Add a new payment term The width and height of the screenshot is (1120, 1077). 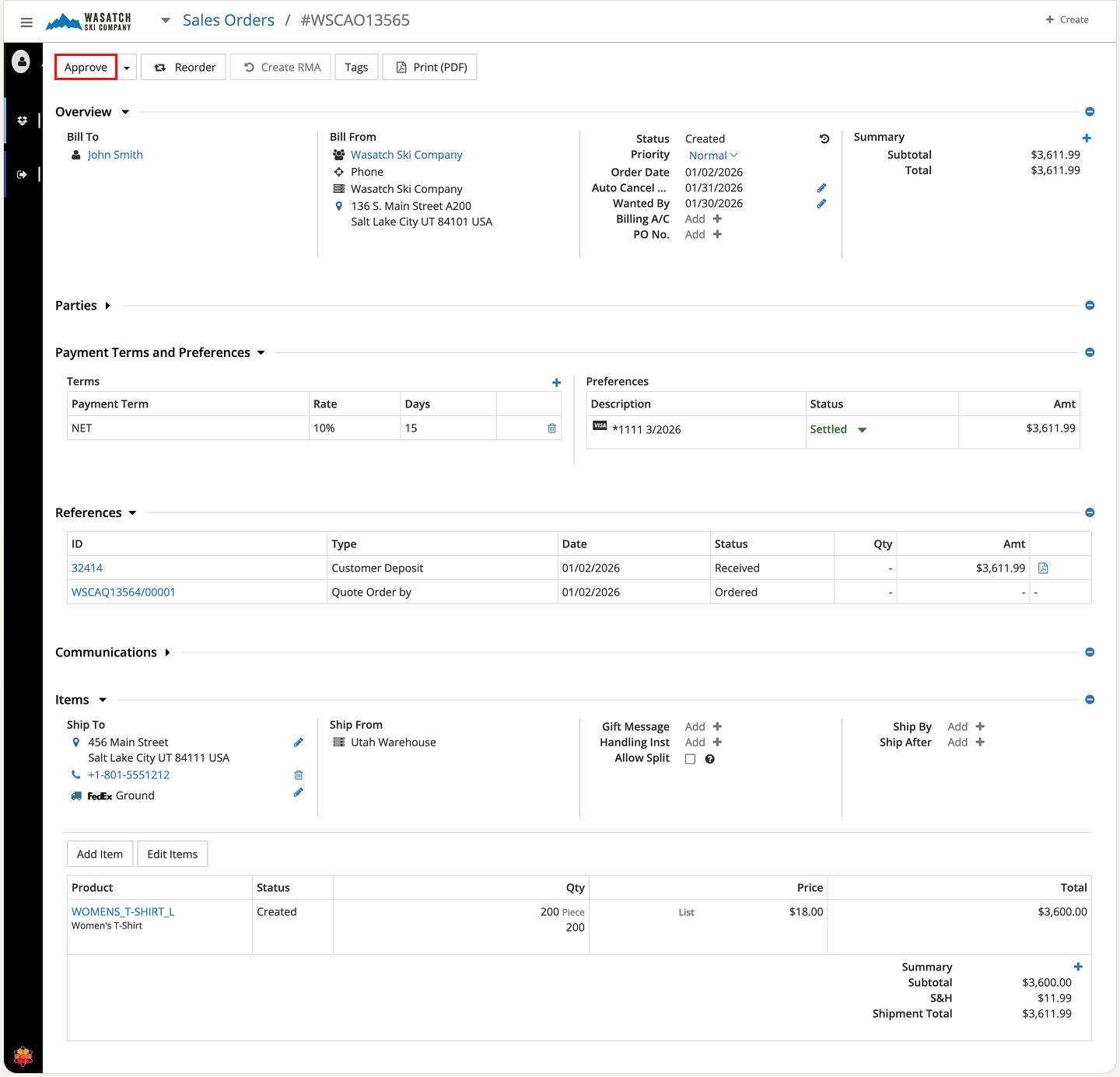pos(556,383)
